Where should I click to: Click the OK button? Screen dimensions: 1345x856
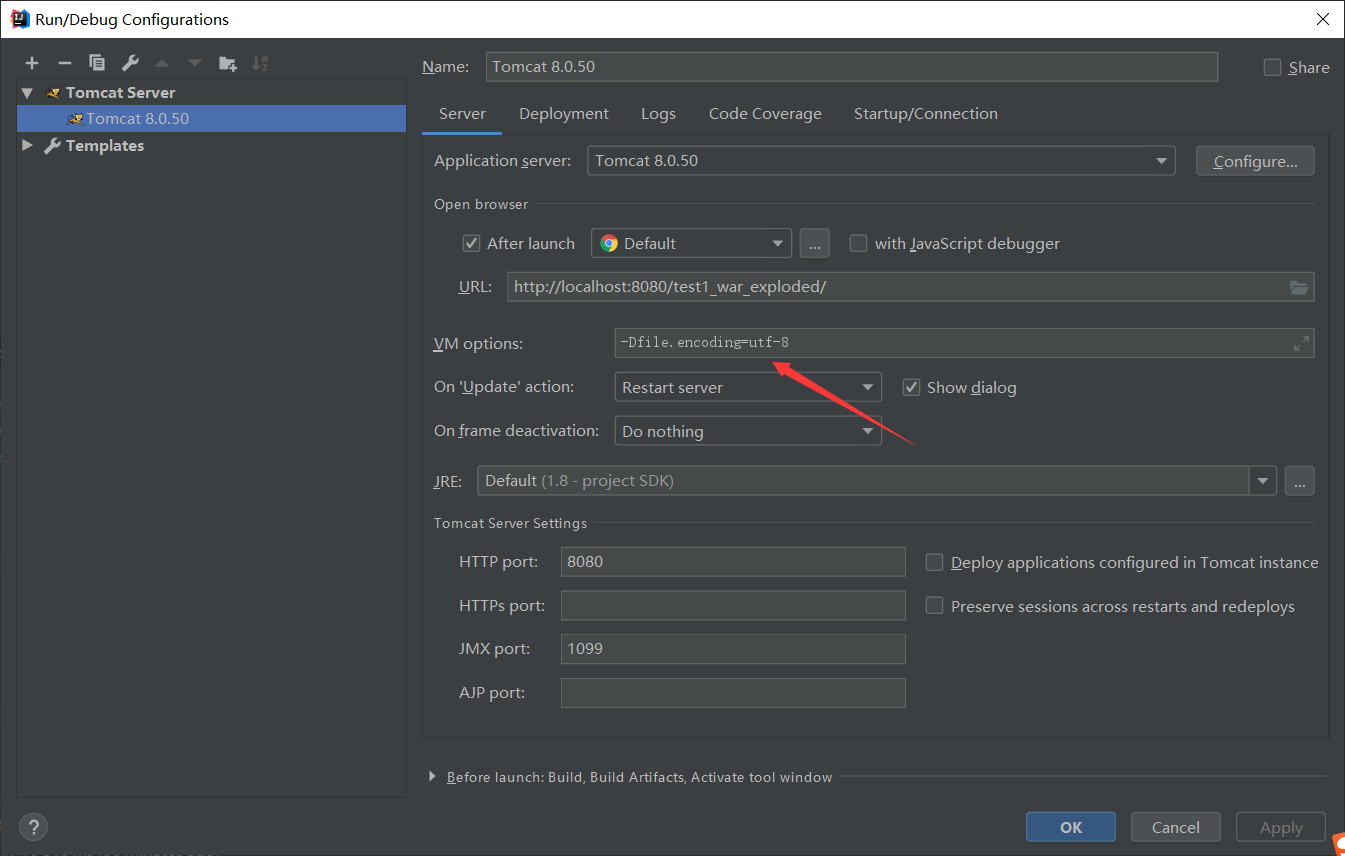pyautogui.click(x=1071, y=827)
